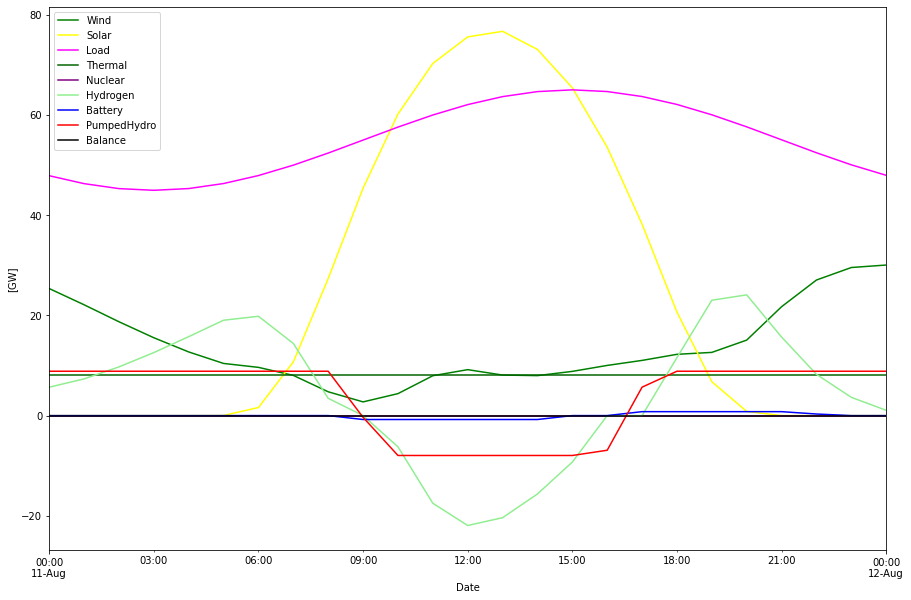Viewport: 911px width, 600px height.
Task: Click the Thermal legend label
Action: (x=106, y=66)
